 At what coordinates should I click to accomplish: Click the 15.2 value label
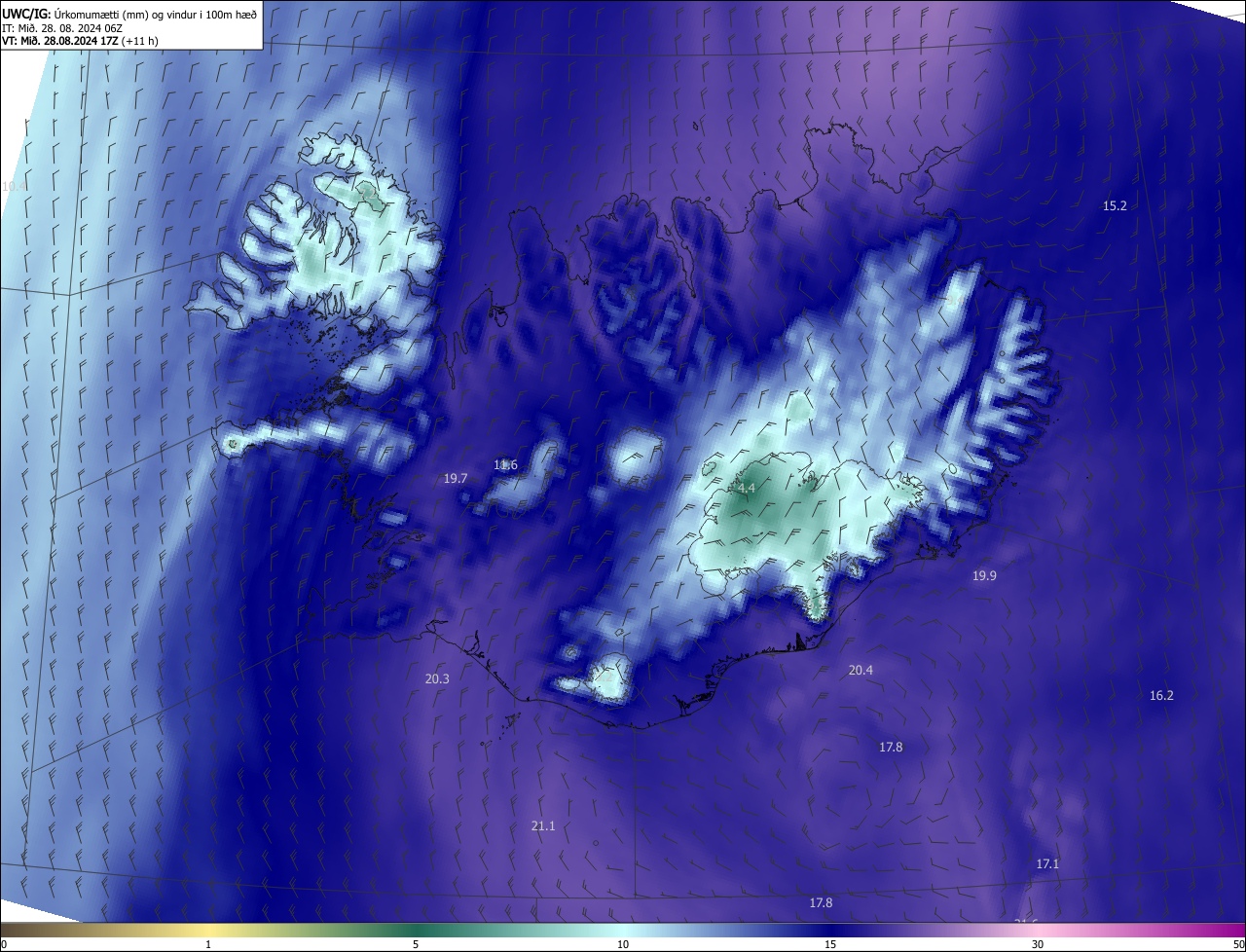coord(1115,205)
